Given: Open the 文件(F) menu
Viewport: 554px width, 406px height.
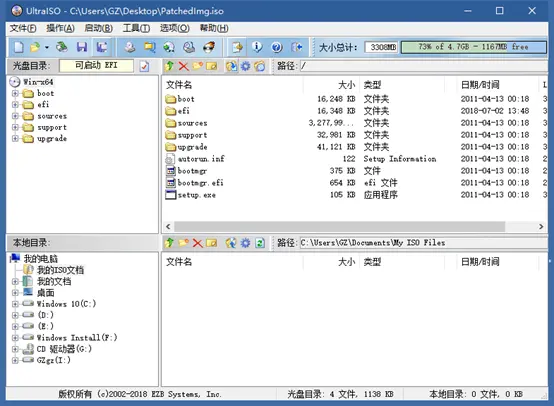Looking at the screenshot, I should coord(23,28).
